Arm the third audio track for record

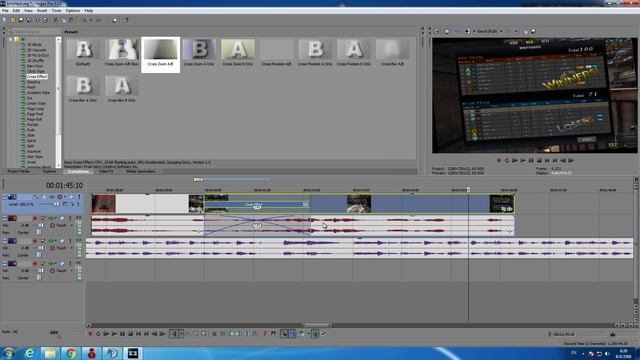tap(35, 264)
